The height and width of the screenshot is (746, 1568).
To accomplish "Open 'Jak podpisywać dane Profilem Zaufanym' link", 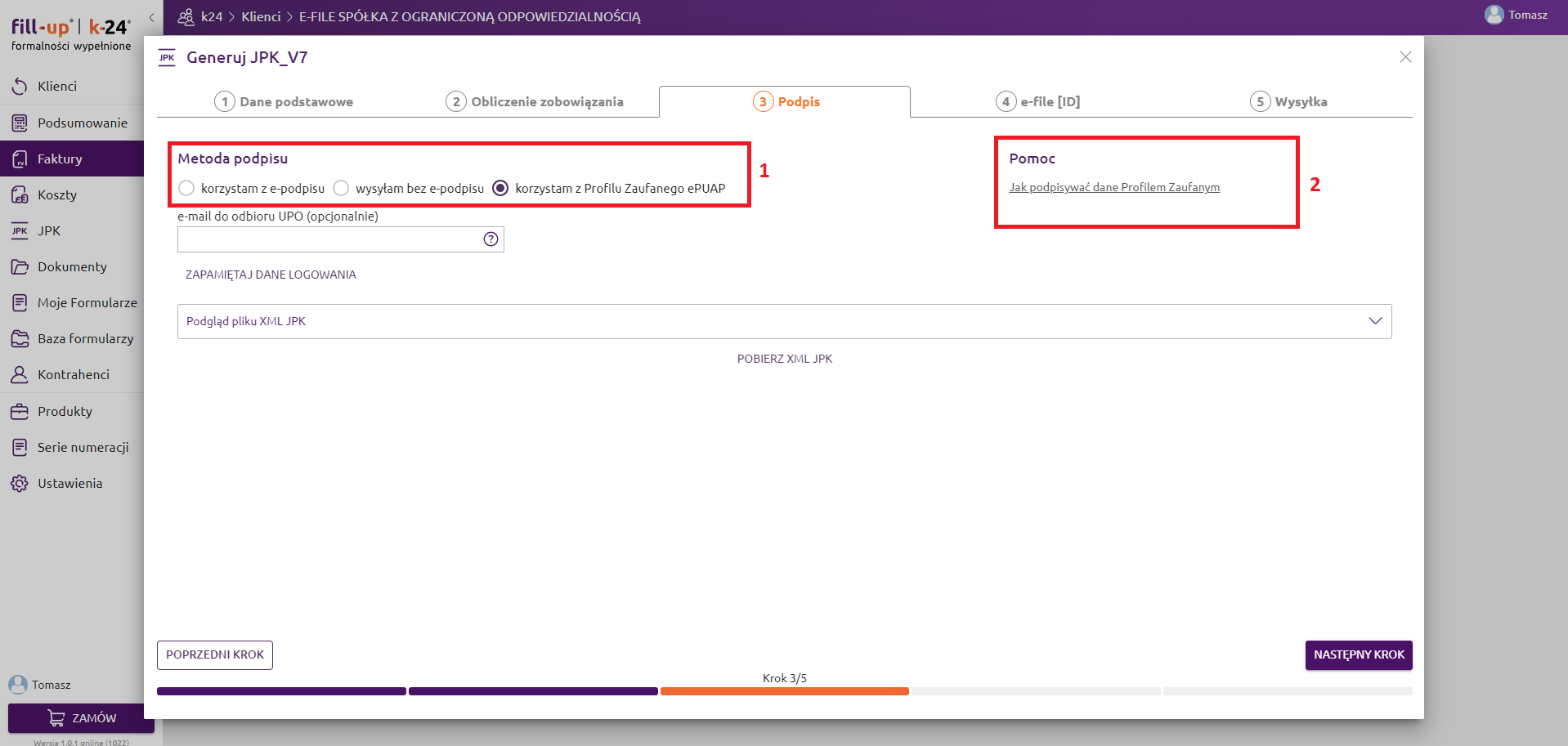I will (1113, 188).
